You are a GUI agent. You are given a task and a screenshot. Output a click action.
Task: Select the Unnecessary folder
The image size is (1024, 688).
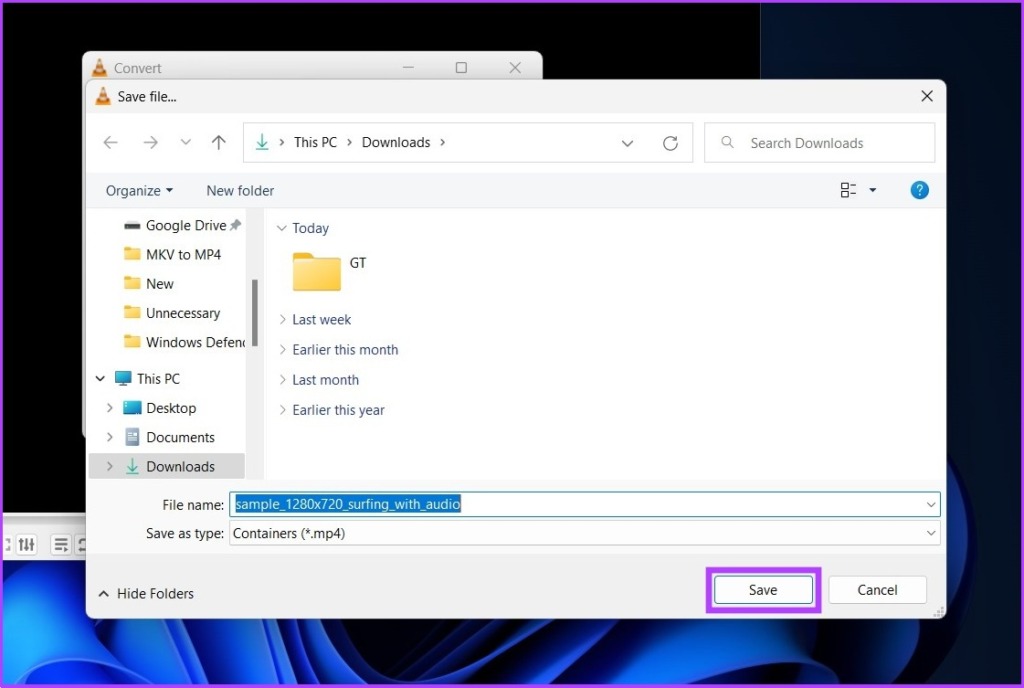pos(172,313)
